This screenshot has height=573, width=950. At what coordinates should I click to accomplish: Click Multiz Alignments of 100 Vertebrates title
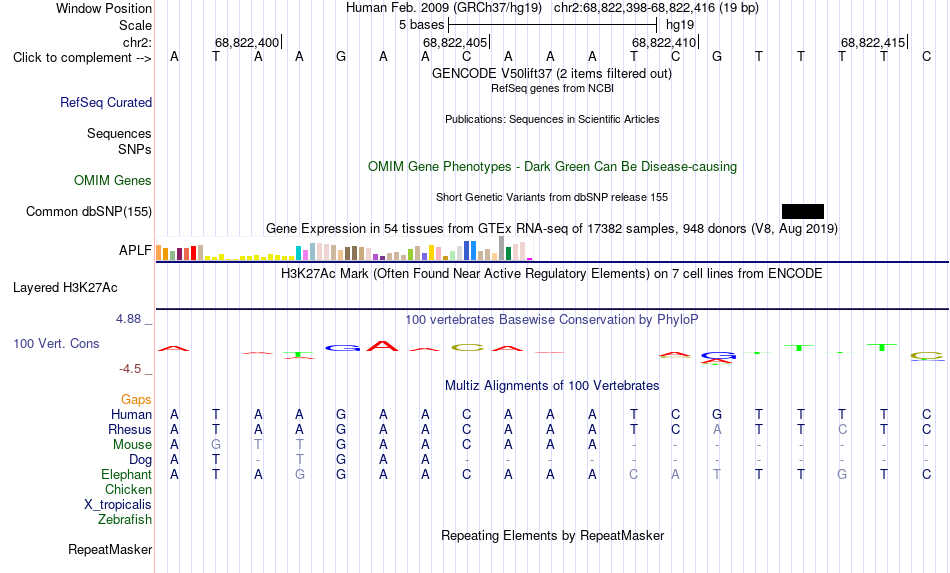552,385
